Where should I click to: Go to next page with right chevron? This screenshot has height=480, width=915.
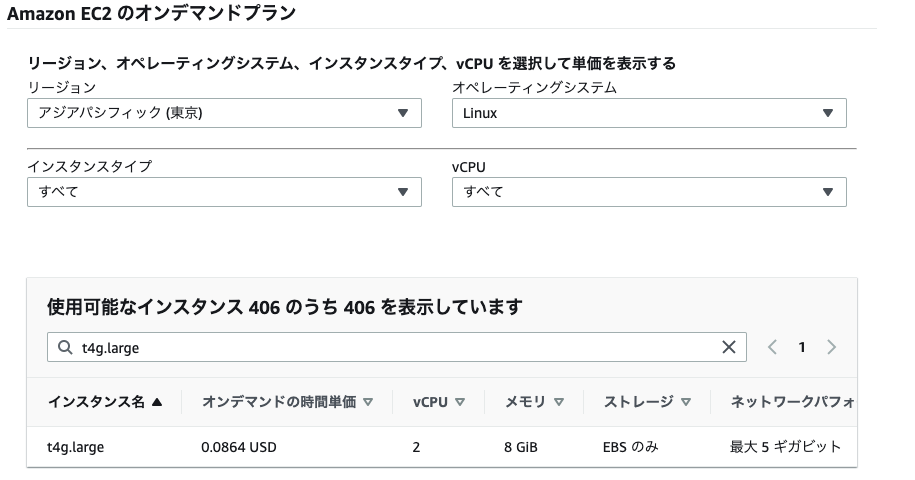(832, 347)
